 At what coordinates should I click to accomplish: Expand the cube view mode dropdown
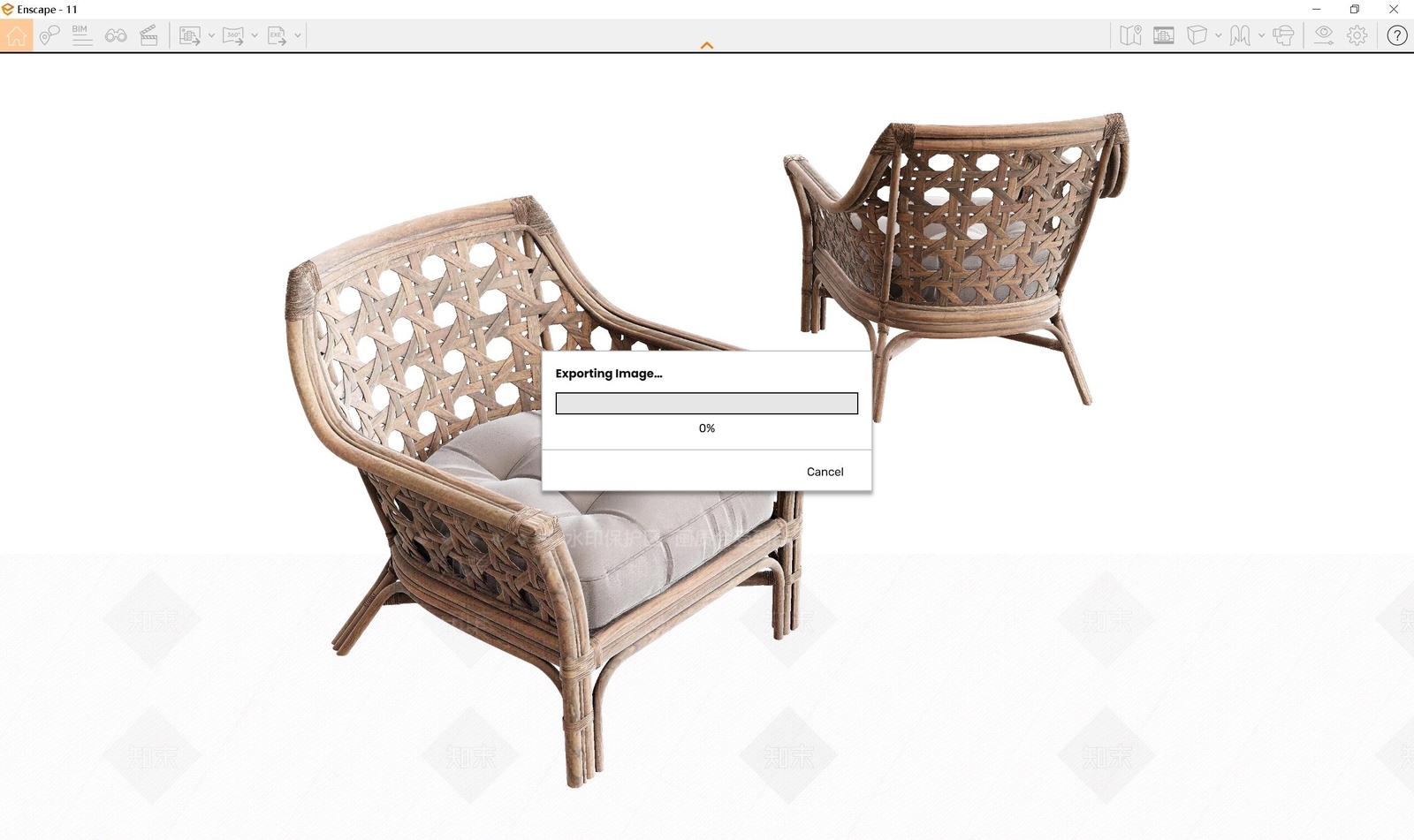(1219, 35)
